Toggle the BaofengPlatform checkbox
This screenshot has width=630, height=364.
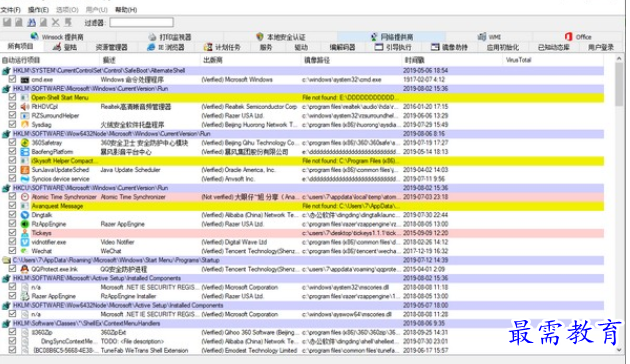pos(12,151)
